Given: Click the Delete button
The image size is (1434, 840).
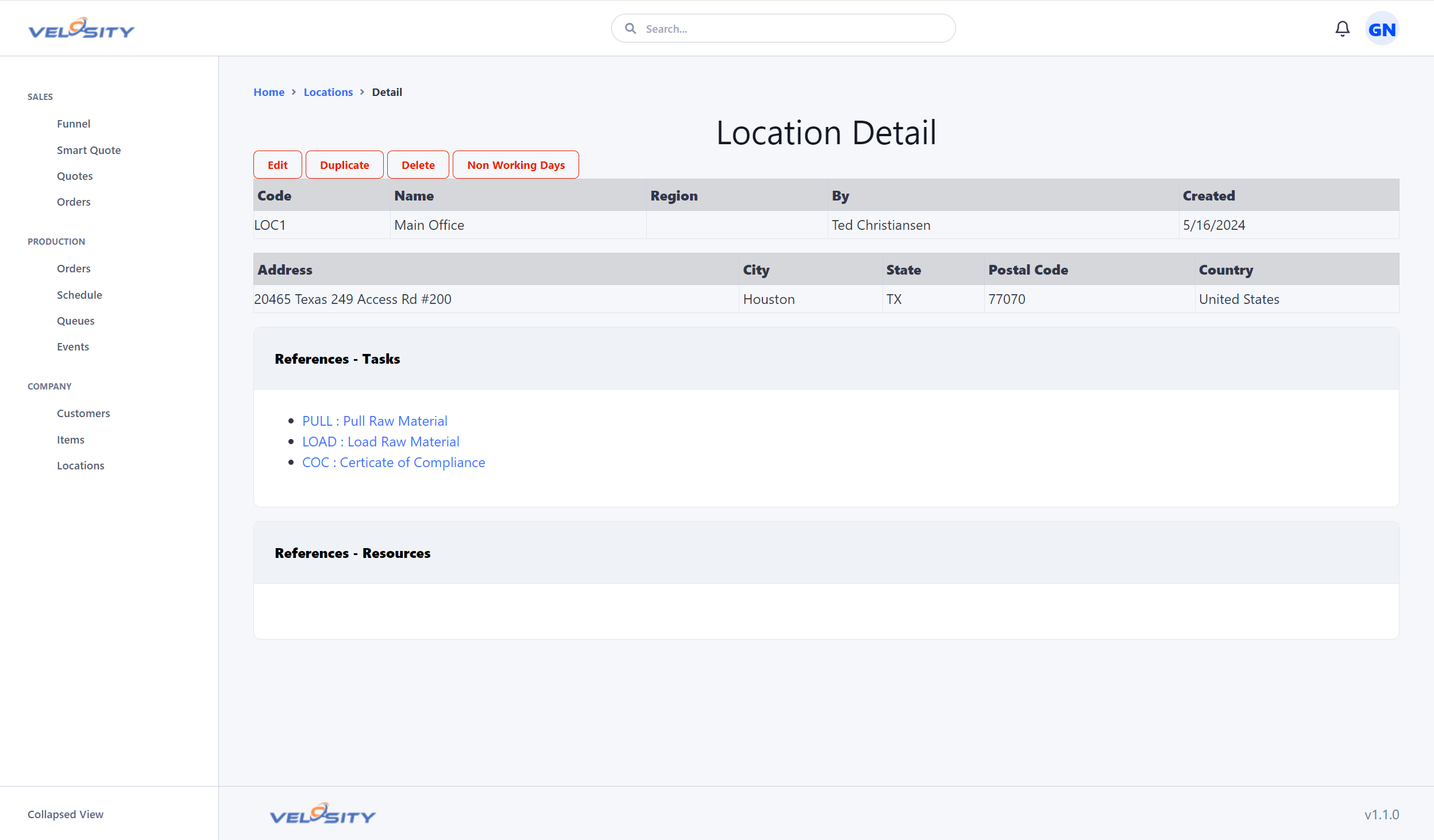Looking at the screenshot, I should coord(418,165).
